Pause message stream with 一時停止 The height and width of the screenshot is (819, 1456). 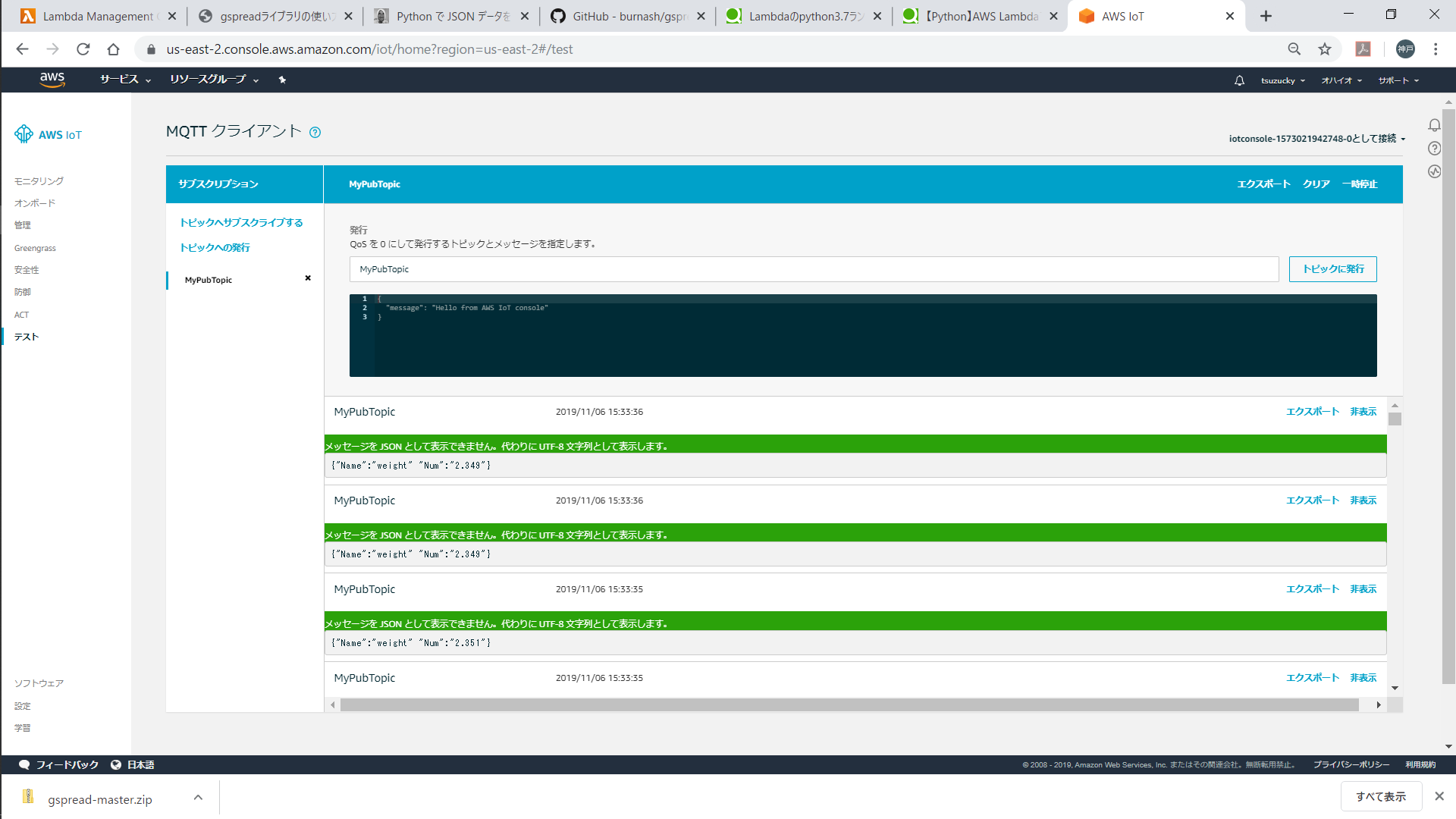[x=1360, y=184]
